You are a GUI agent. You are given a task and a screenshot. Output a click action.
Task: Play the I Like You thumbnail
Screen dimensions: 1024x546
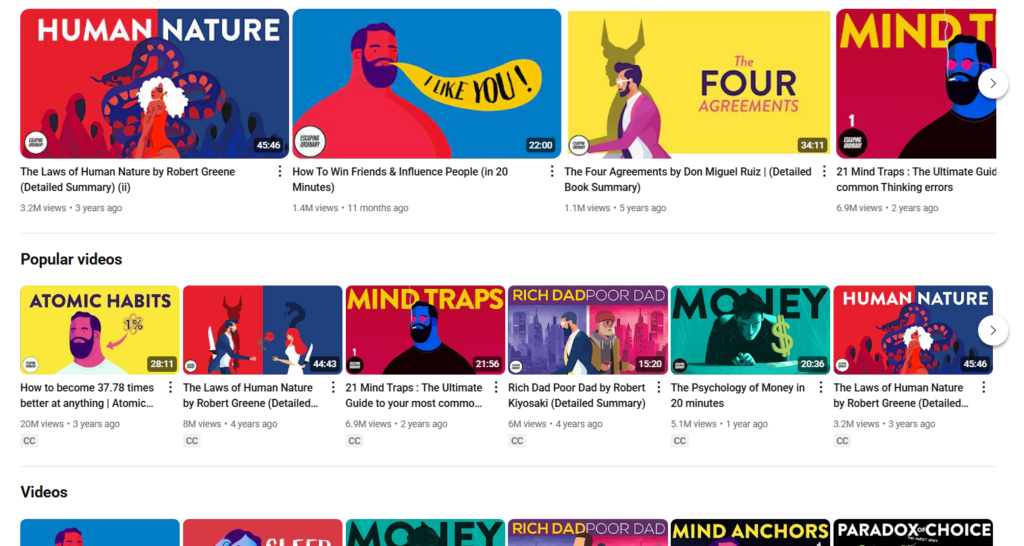coord(426,84)
